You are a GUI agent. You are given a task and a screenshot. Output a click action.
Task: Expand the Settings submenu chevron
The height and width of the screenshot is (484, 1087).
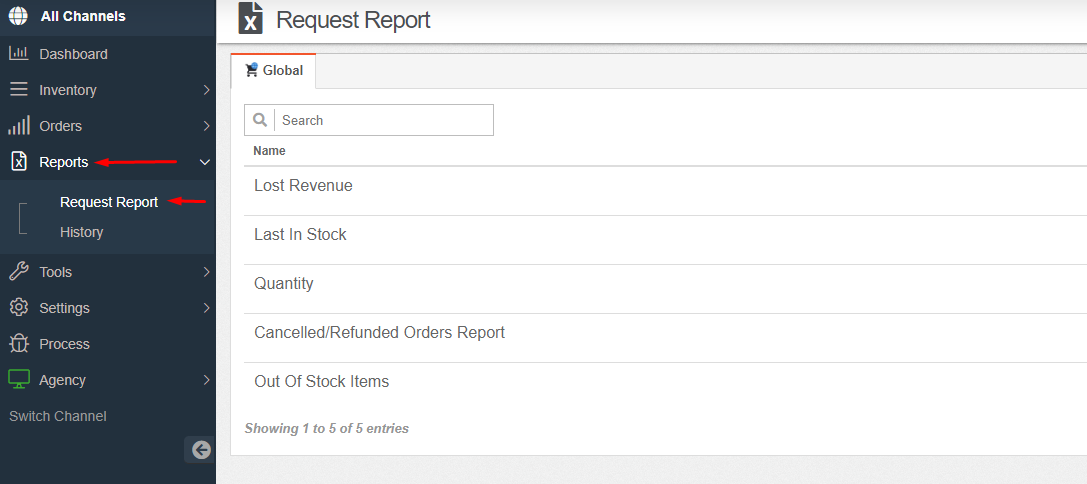click(x=206, y=308)
